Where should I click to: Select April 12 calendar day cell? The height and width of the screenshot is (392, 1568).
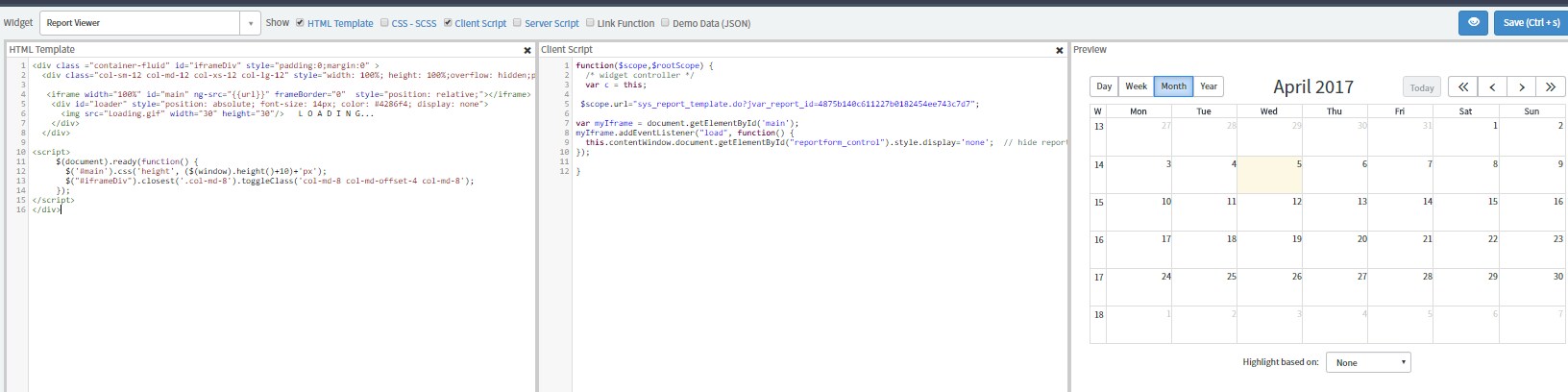[1269, 212]
